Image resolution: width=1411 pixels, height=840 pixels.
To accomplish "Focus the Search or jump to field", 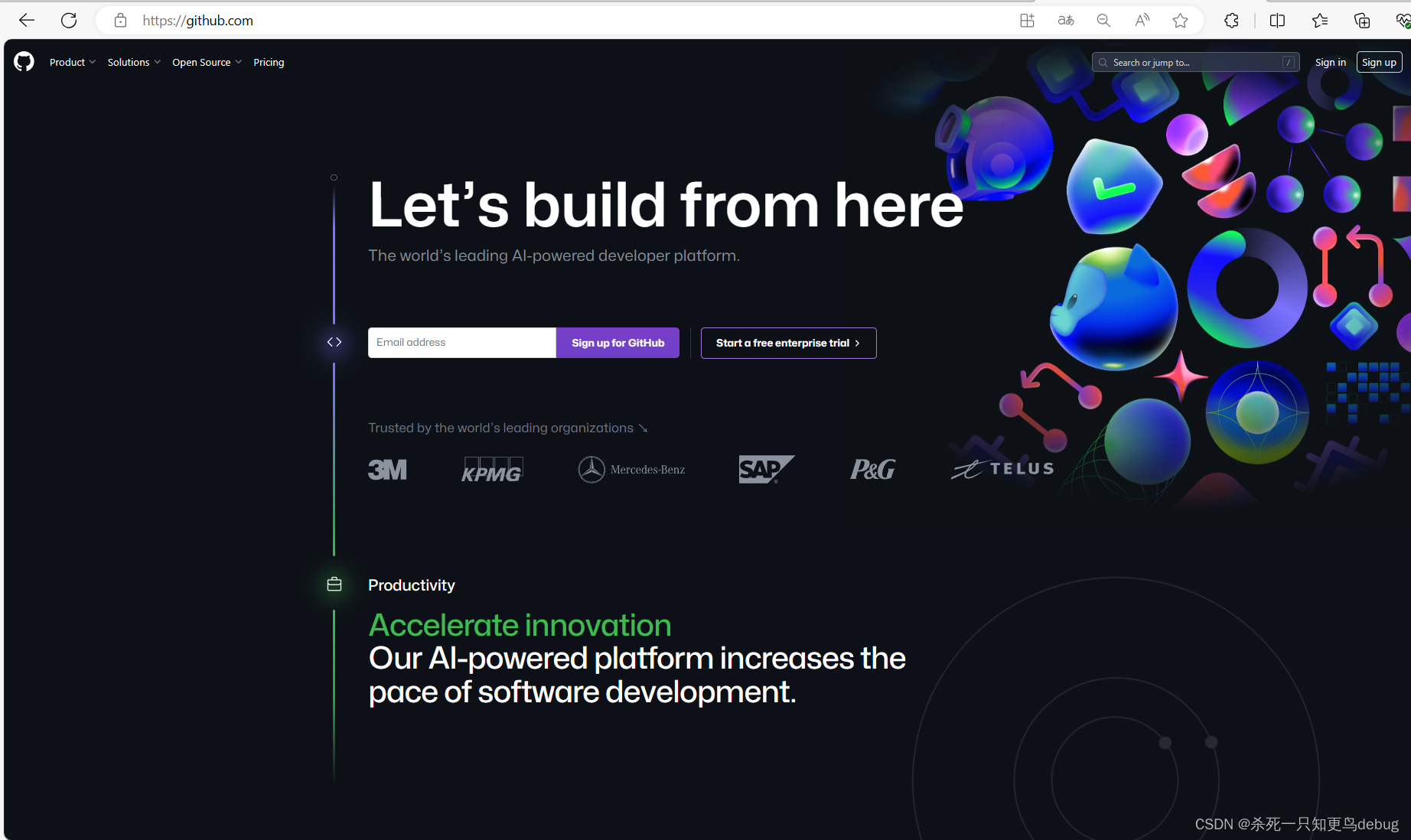I will click(x=1195, y=63).
